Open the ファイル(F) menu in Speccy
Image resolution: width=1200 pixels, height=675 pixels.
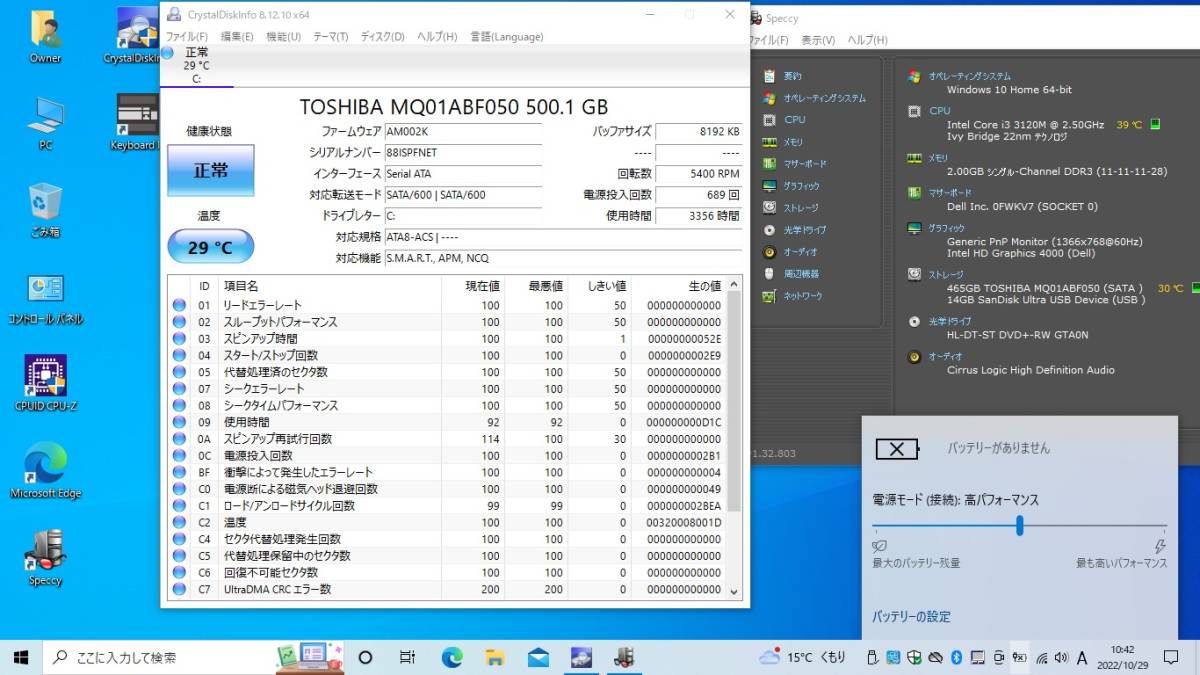click(768, 40)
